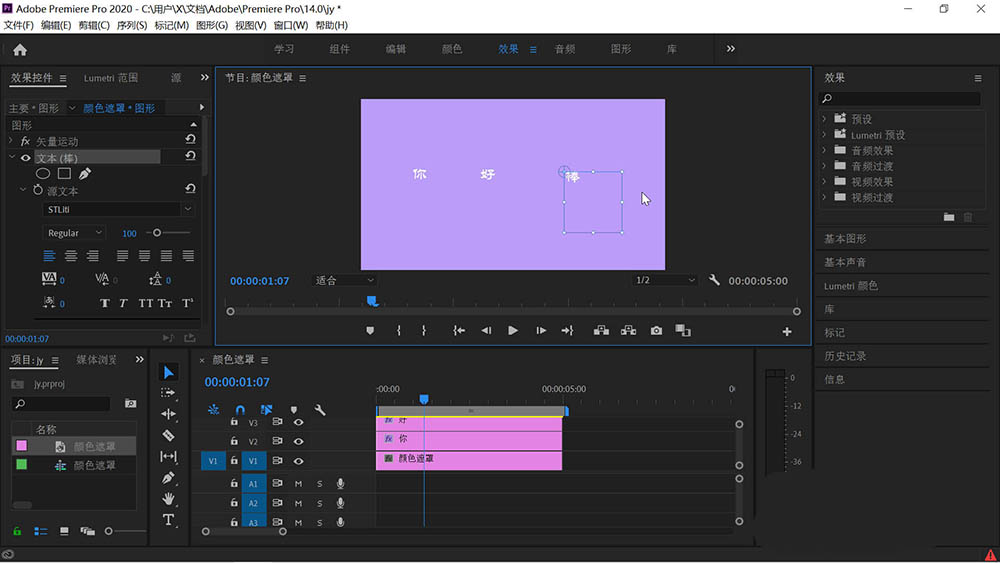
Task: Open the 媒体浏览 tab
Action: (96, 360)
